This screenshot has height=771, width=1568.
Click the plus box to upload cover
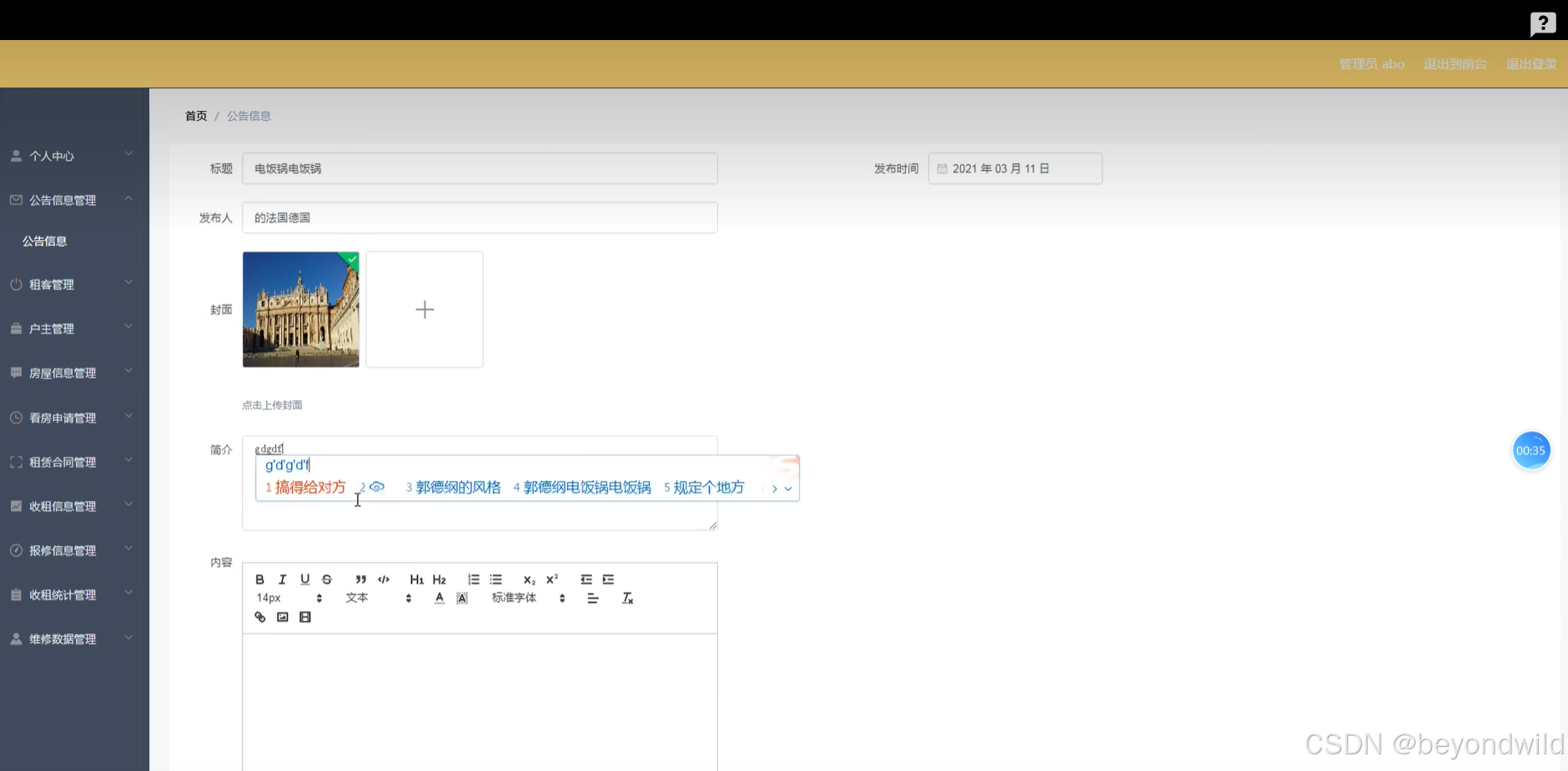pos(425,309)
